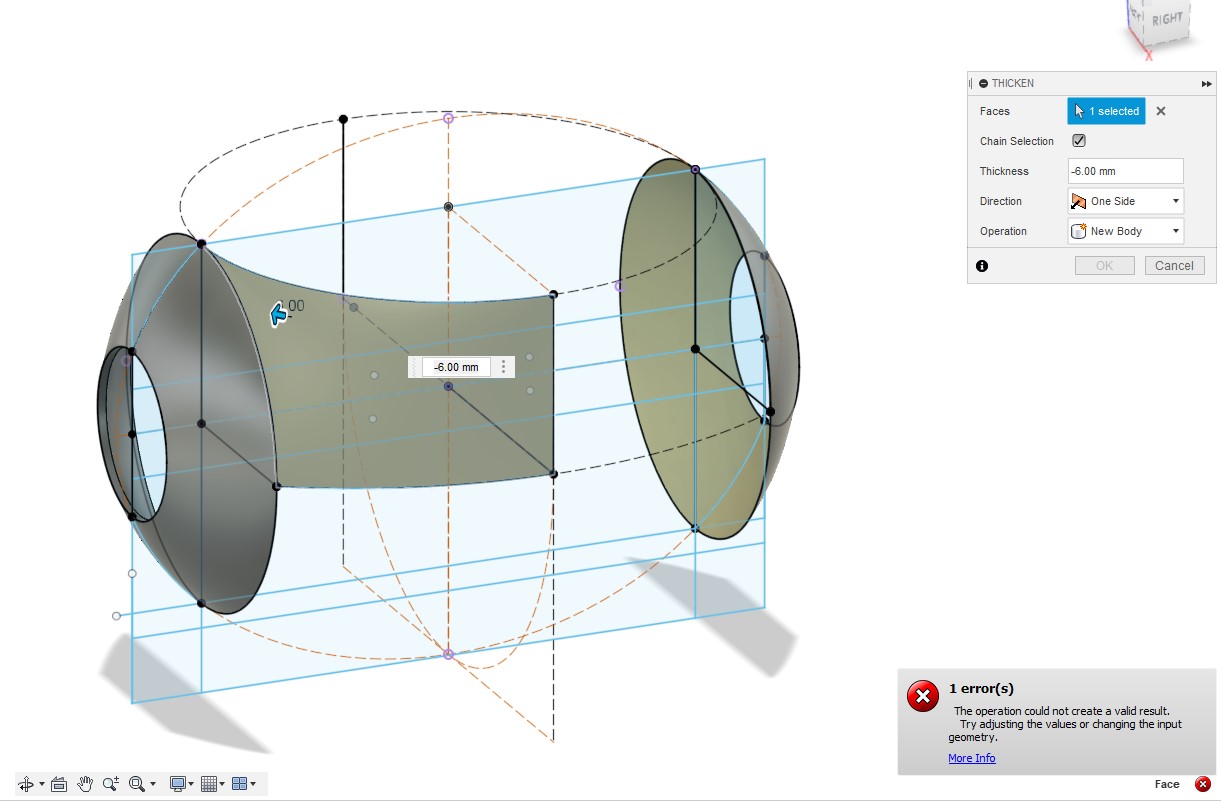
Task: Click the Cancel button to exit Thicken
Action: click(x=1174, y=265)
